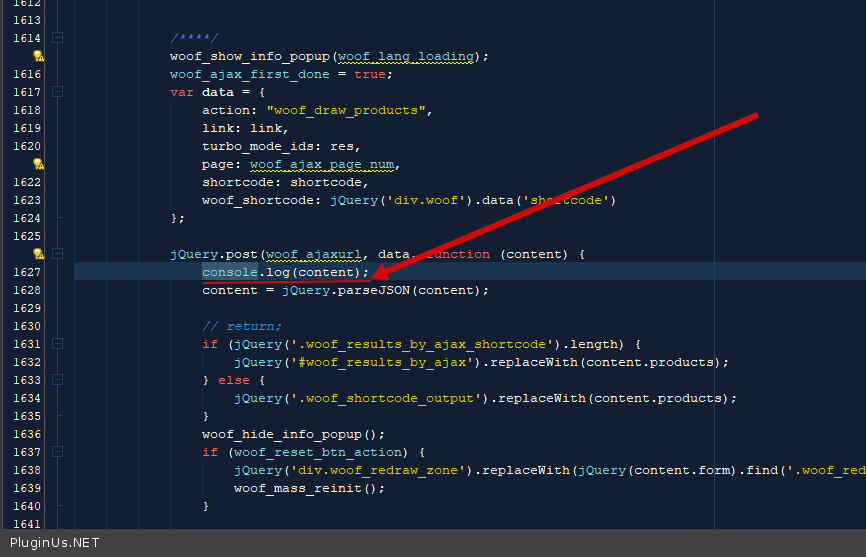Image resolution: width=866 pixels, height=557 pixels.
Task: Click the var keyword on line 1617
Action: tap(182, 92)
